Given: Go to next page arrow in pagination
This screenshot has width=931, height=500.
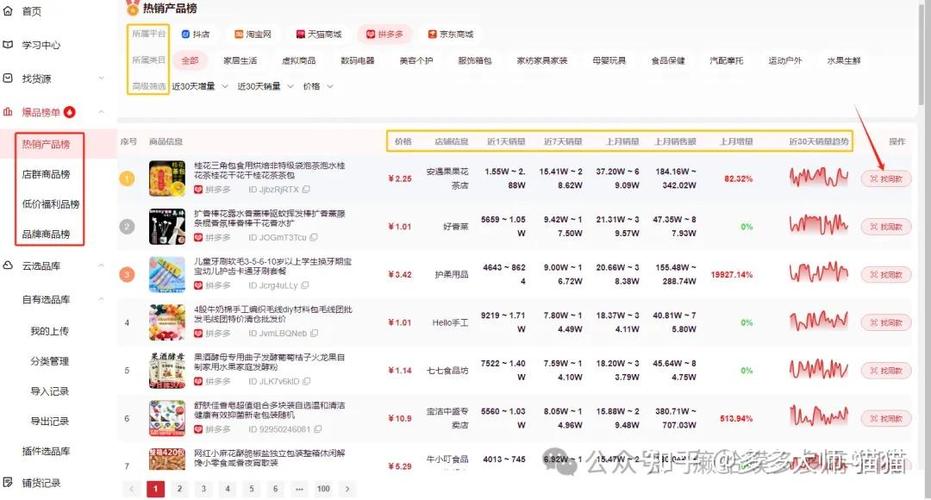Looking at the screenshot, I should 347,489.
